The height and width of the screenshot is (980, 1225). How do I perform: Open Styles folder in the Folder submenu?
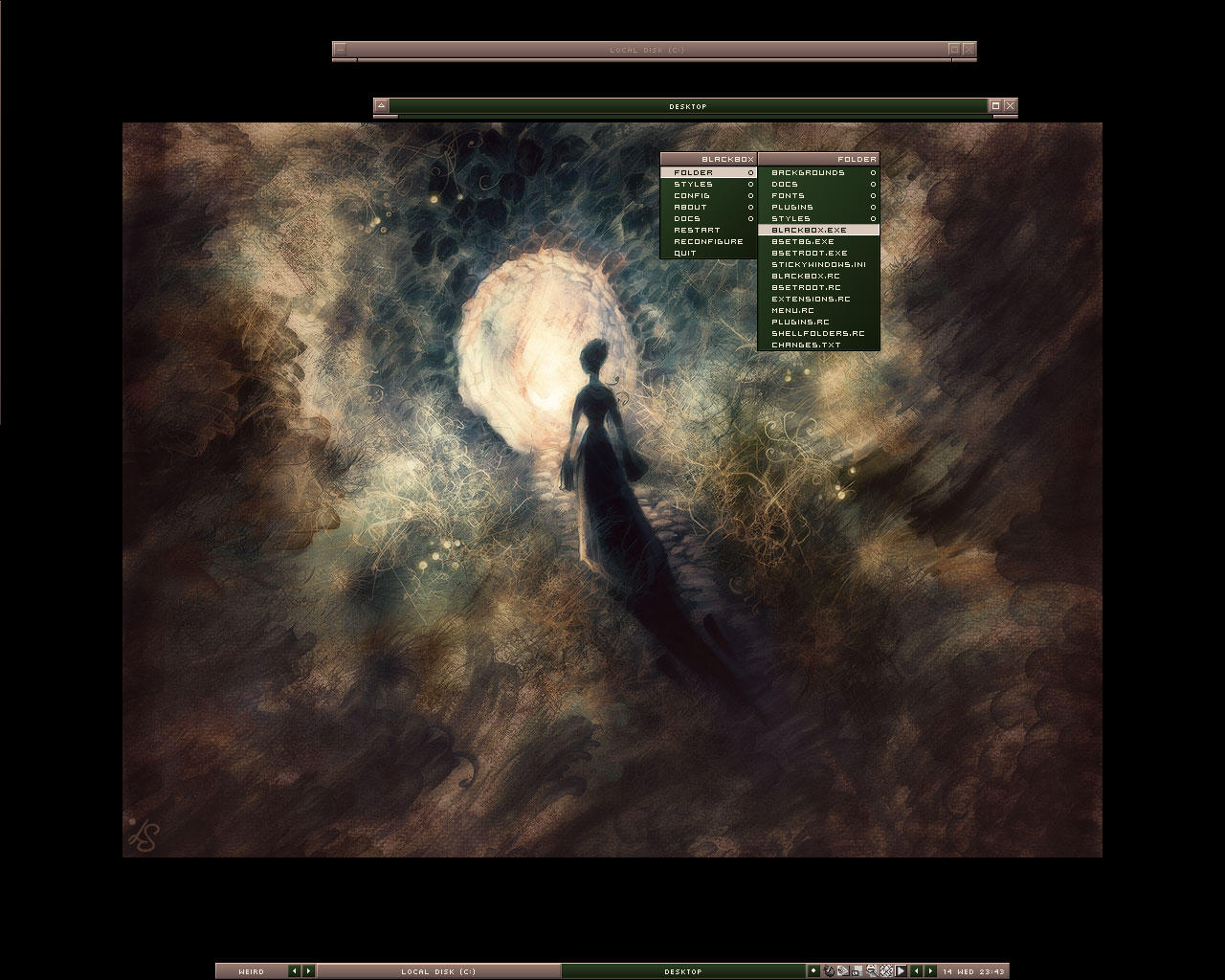[x=818, y=218]
